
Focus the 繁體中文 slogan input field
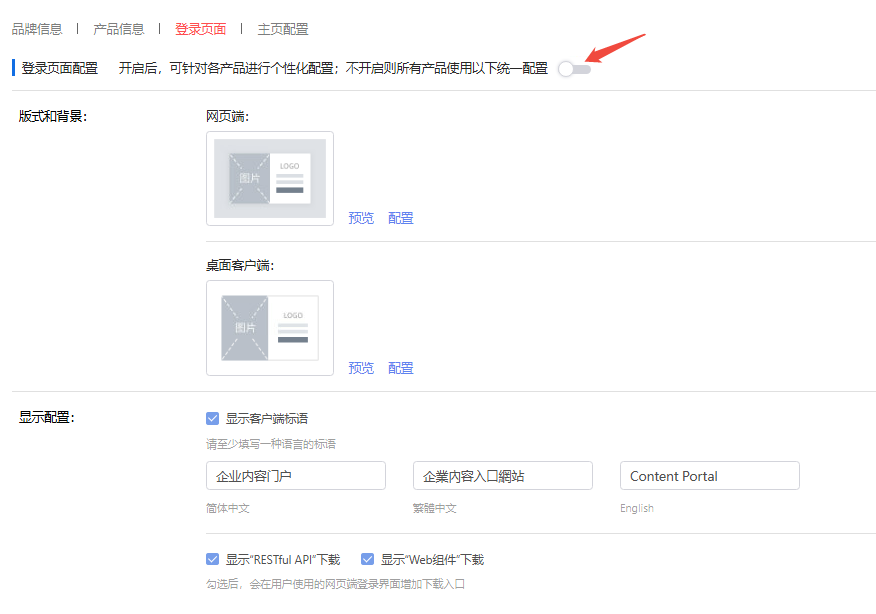pos(502,476)
